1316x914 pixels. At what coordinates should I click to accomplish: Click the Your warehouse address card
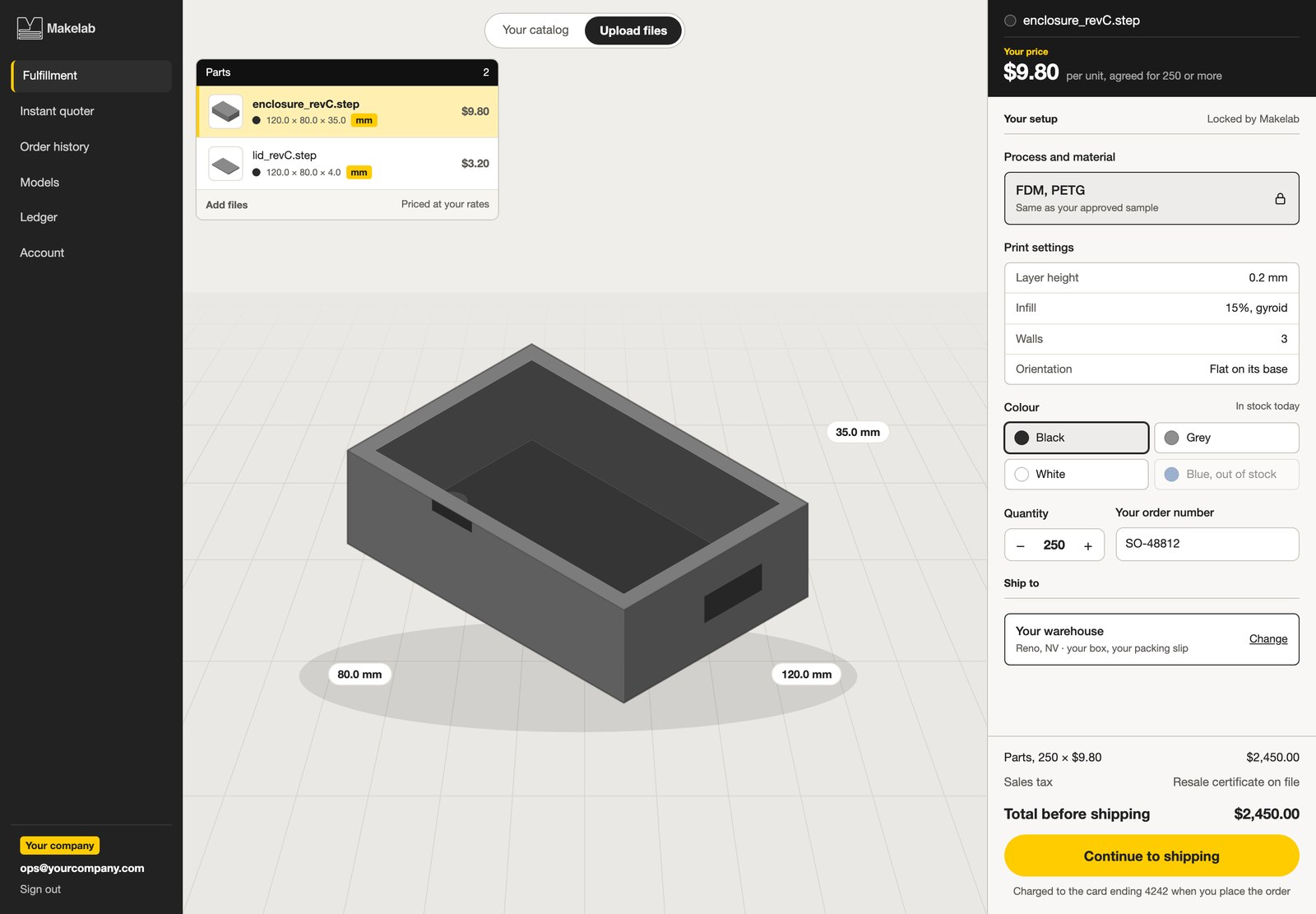(1151, 639)
